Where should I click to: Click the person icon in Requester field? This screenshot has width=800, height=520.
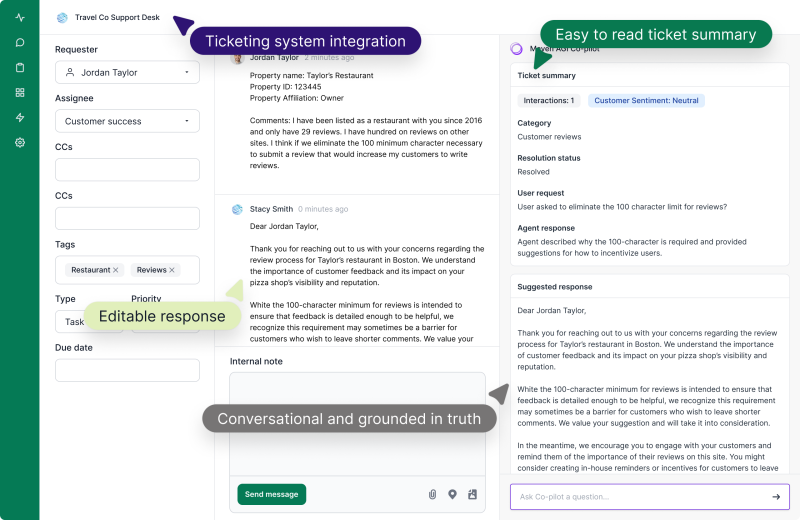click(70, 72)
